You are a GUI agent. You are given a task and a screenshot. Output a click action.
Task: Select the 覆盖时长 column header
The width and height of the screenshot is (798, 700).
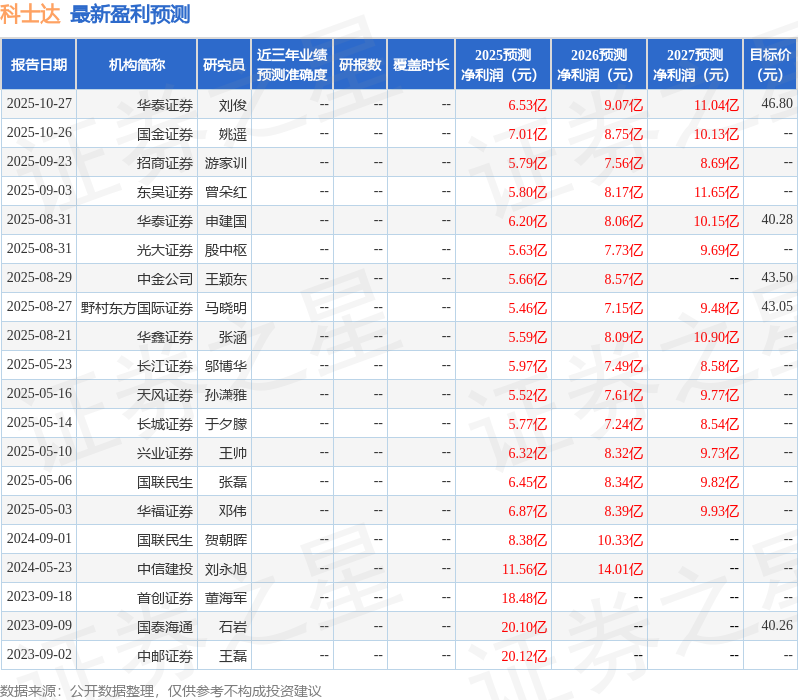click(x=421, y=65)
